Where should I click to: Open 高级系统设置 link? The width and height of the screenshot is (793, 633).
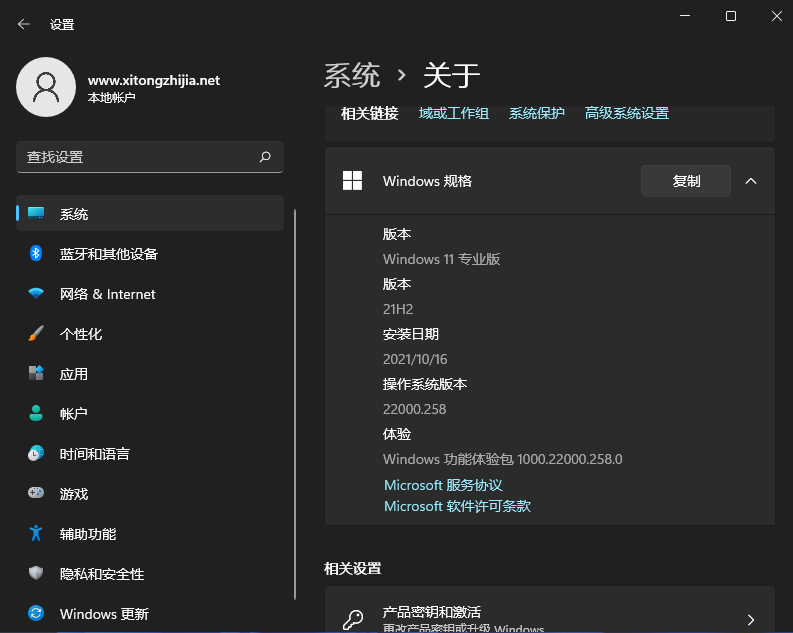(x=627, y=113)
